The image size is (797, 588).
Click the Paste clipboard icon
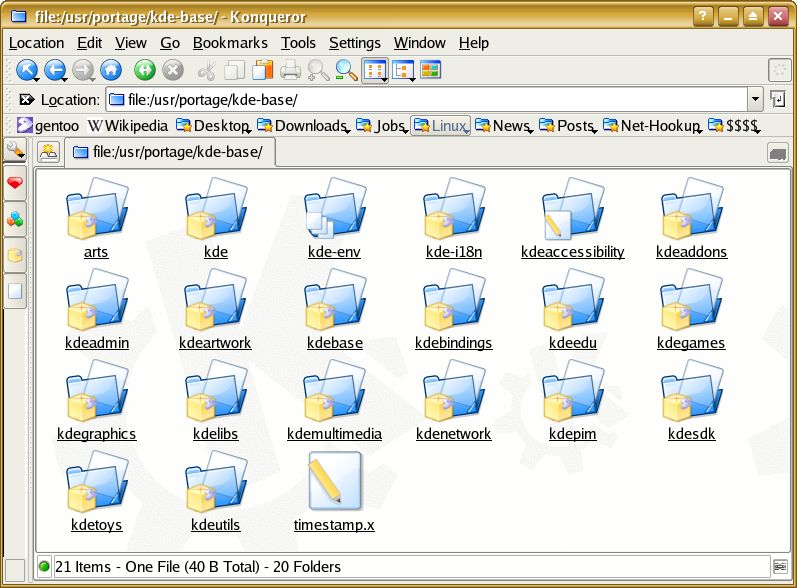pyautogui.click(x=262, y=70)
